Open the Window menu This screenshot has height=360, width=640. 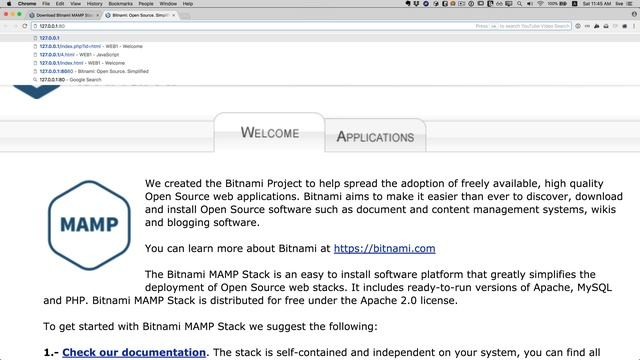(x=168, y=3)
